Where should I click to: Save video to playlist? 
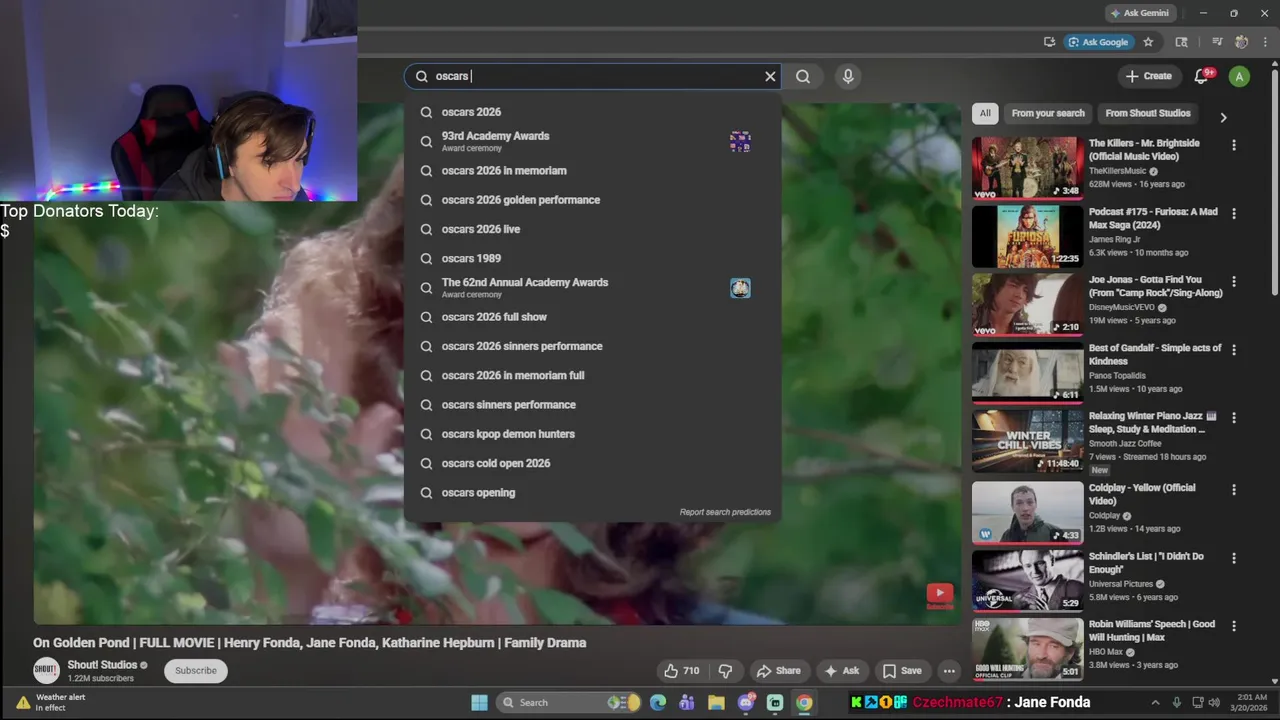pos(901,671)
